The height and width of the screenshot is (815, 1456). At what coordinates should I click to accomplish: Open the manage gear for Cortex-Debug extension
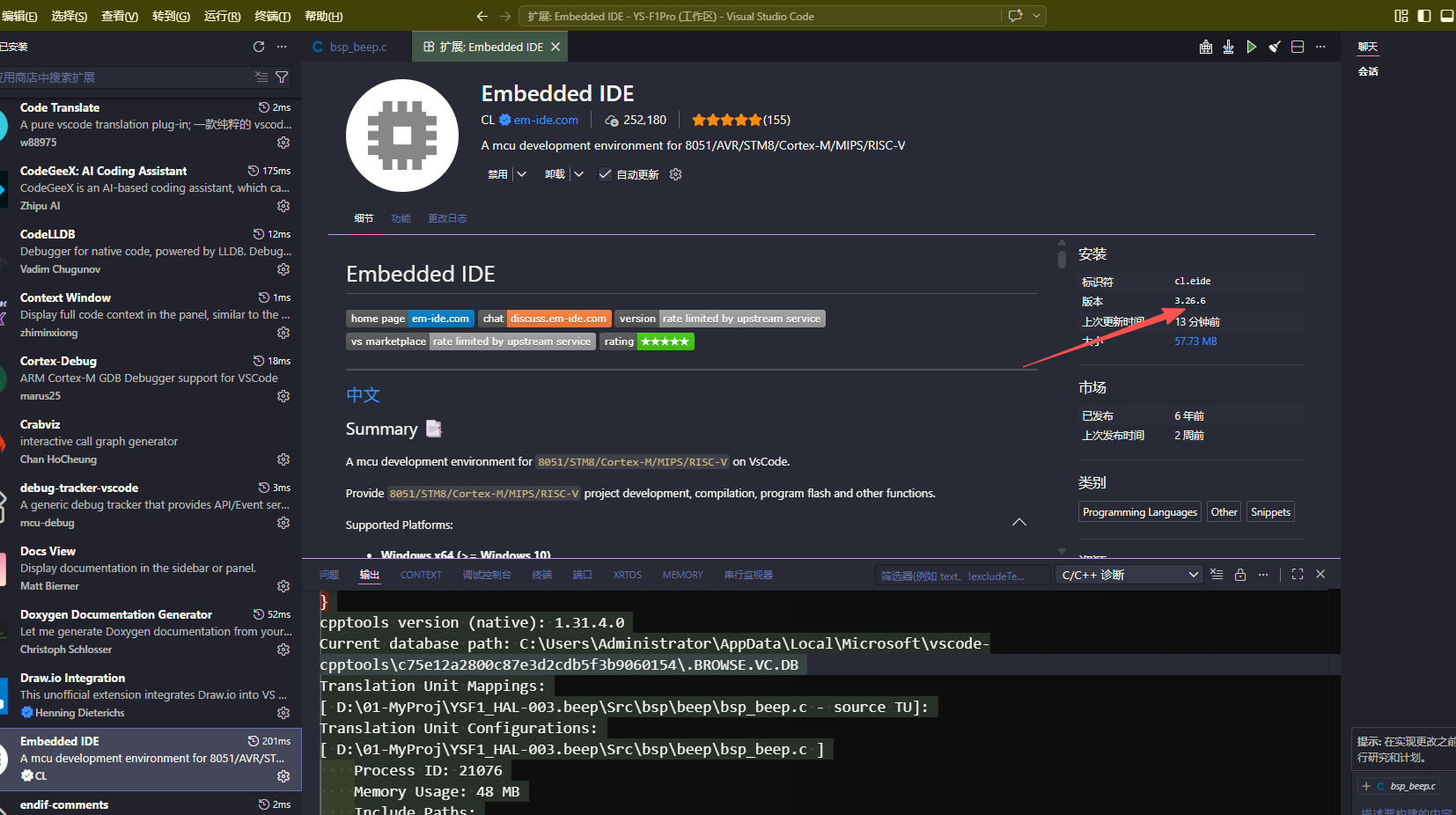tap(283, 396)
